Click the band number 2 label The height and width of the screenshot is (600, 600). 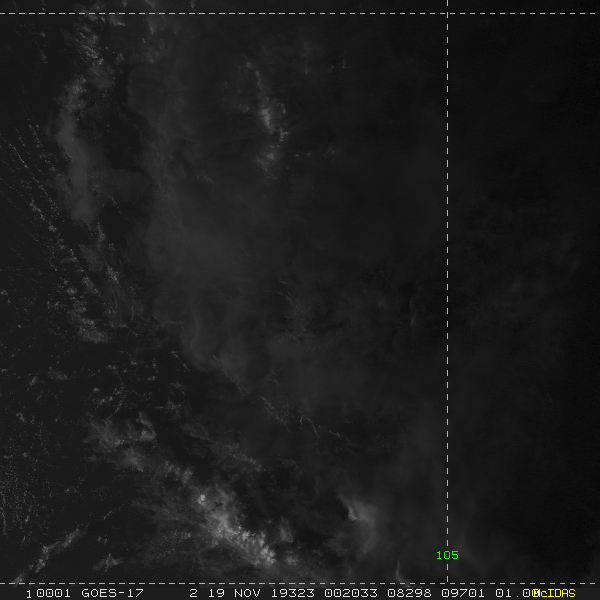coord(194,593)
